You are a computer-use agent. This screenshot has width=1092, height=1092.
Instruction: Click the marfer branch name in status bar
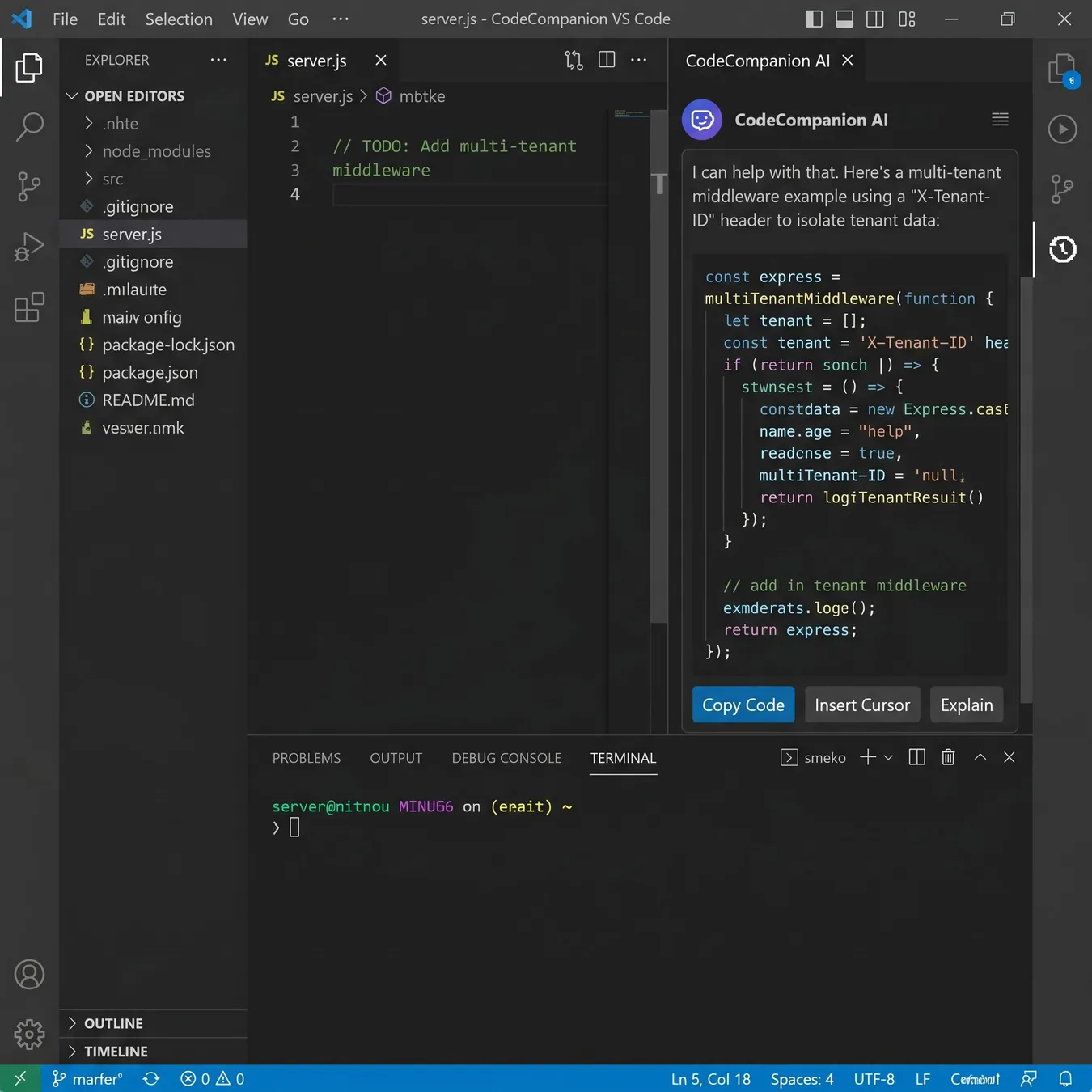click(x=87, y=1079)
